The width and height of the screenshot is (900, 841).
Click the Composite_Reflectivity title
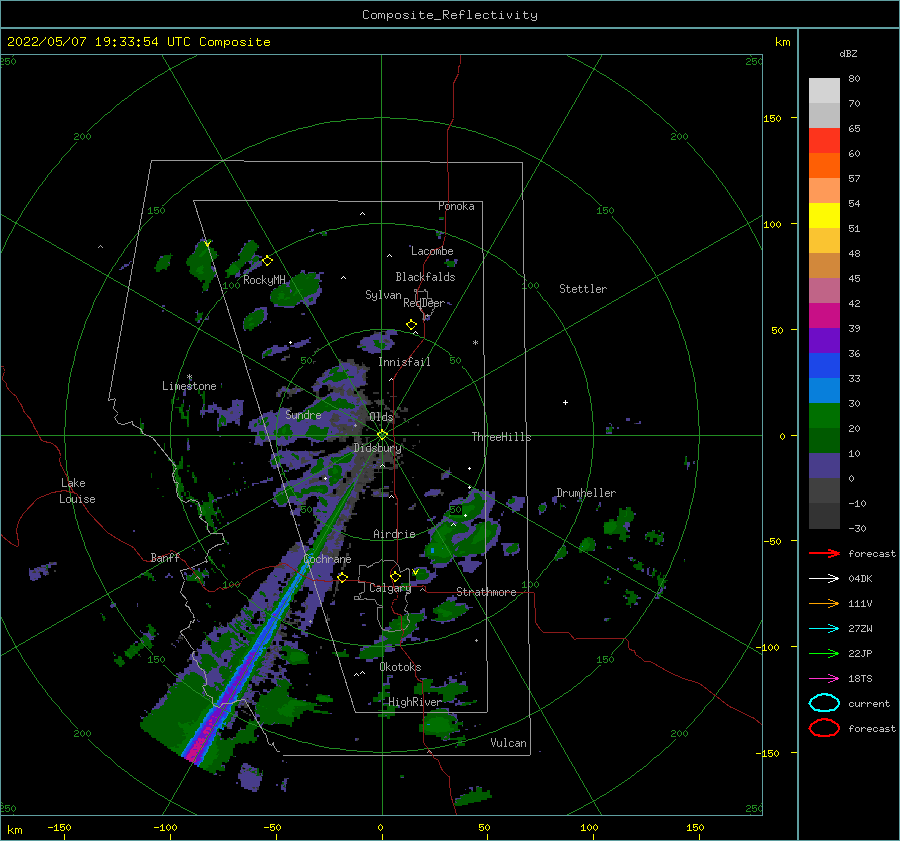point(450,15)
